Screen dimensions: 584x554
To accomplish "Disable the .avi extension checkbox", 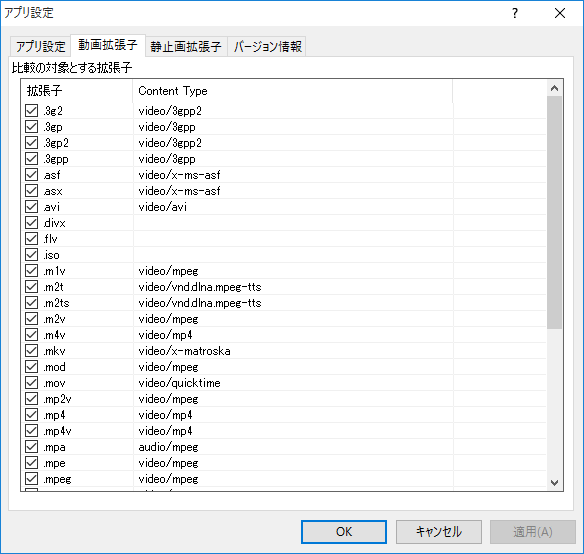I will pyautogui.click(x=32, y=207).
